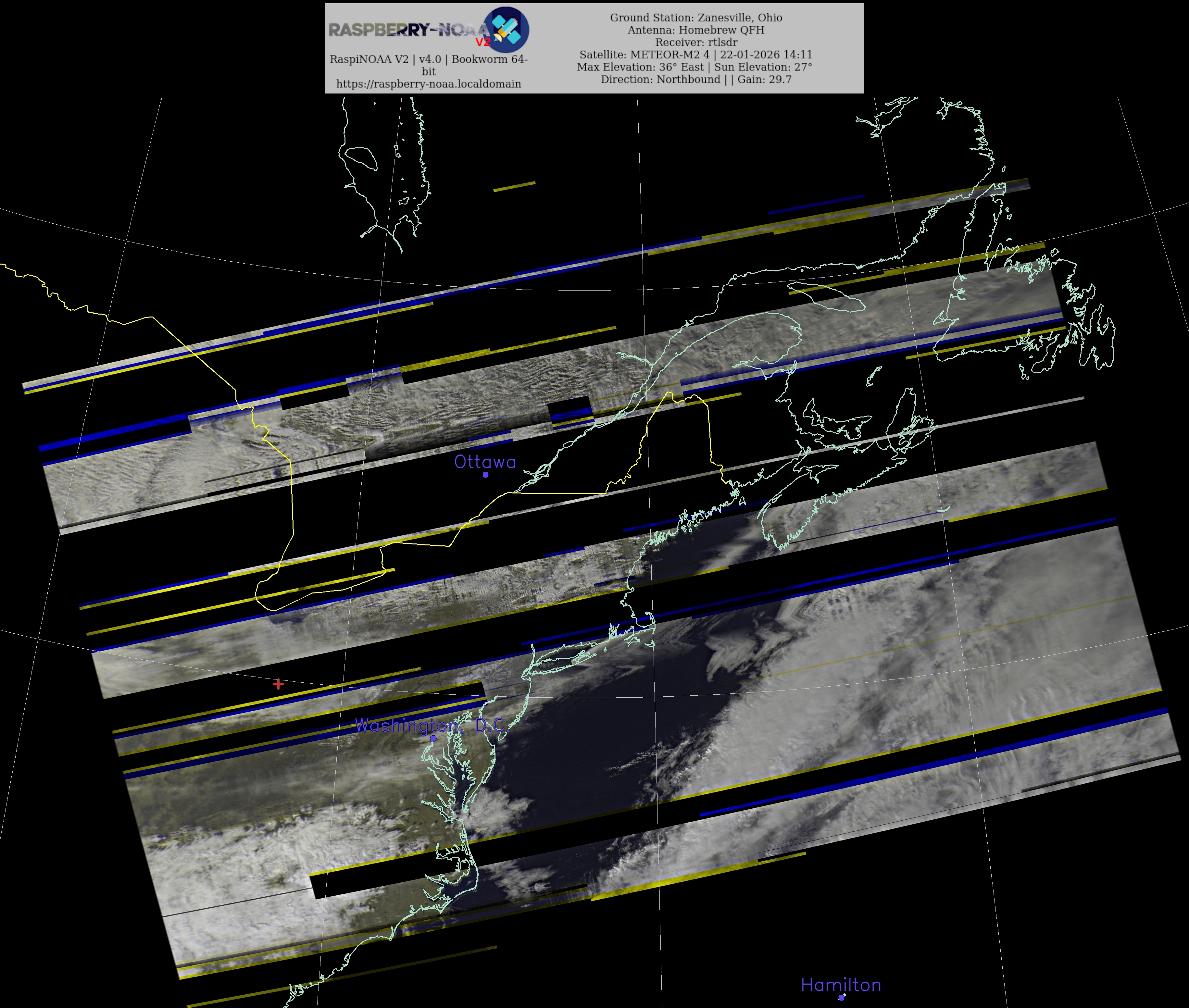This screenshot has height=1008, width=1189.
Task: Click the Washington, D.C. dot marker
Action: [433, 738]
